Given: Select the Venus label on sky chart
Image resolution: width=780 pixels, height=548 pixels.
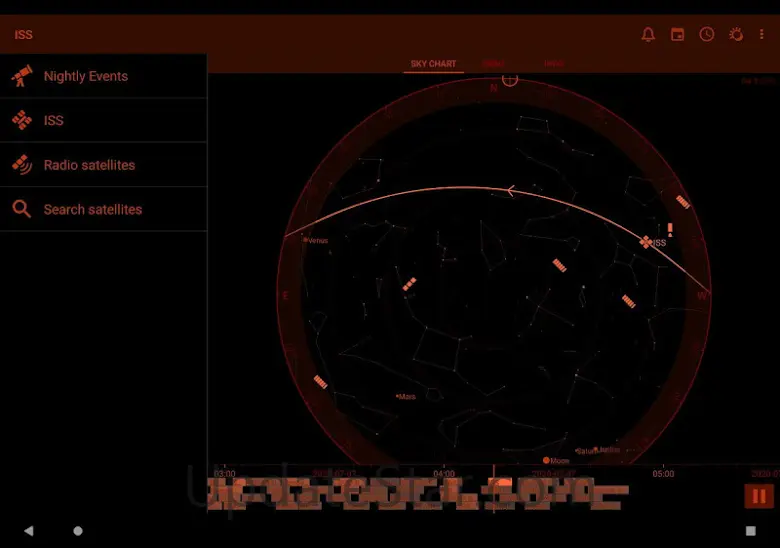Looking at the screenshot, I should [317, 241].
